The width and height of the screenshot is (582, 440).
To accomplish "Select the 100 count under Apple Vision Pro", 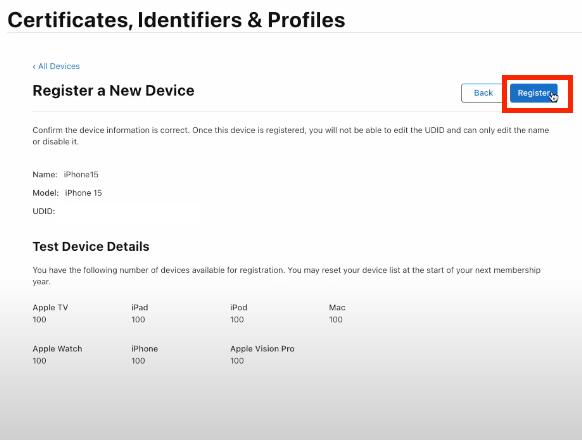I will pos(237,361).
